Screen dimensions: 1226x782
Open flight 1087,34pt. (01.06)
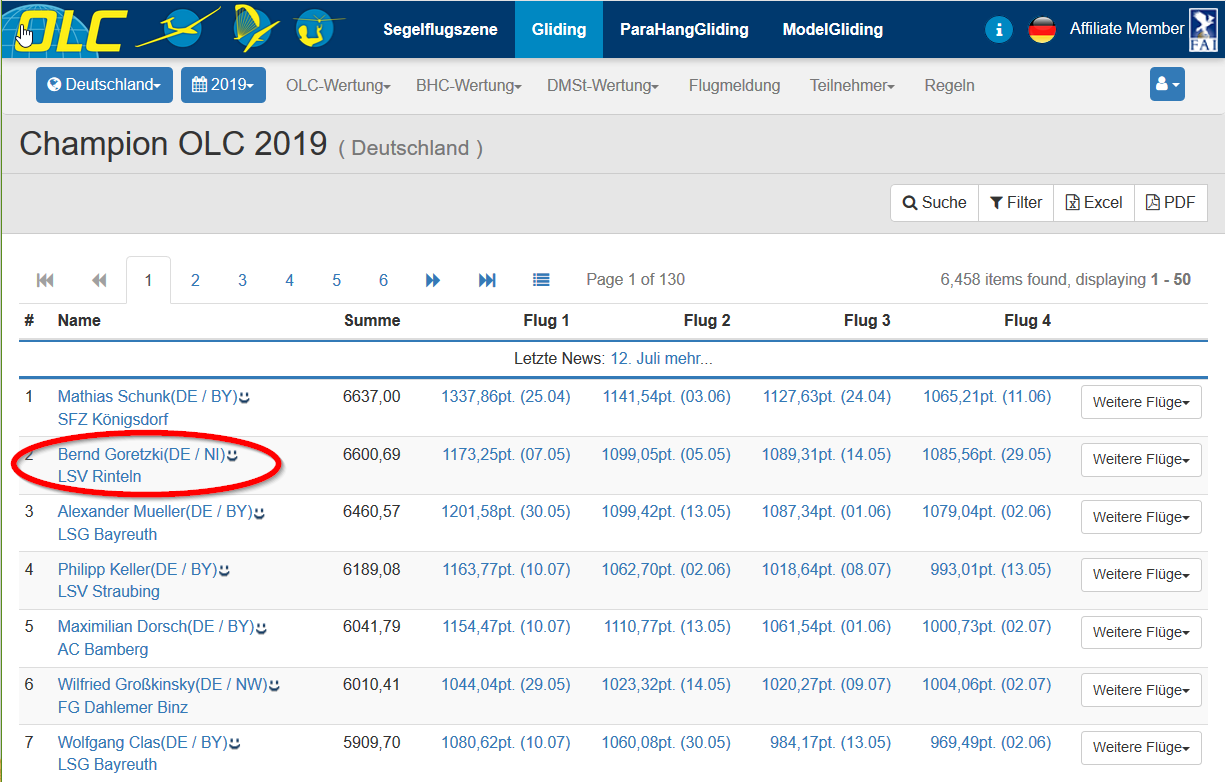tap(826, 512)
